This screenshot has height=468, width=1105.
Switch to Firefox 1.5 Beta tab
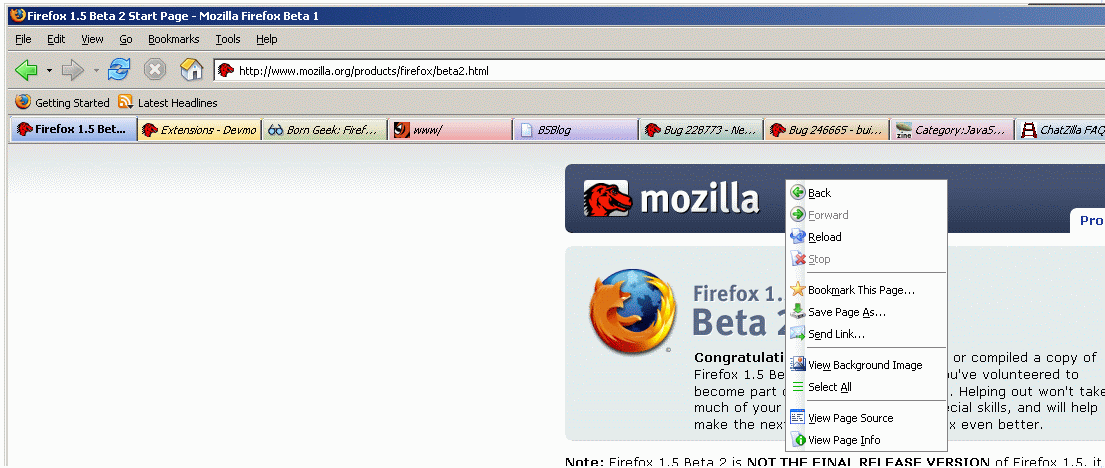coord(75,130)
